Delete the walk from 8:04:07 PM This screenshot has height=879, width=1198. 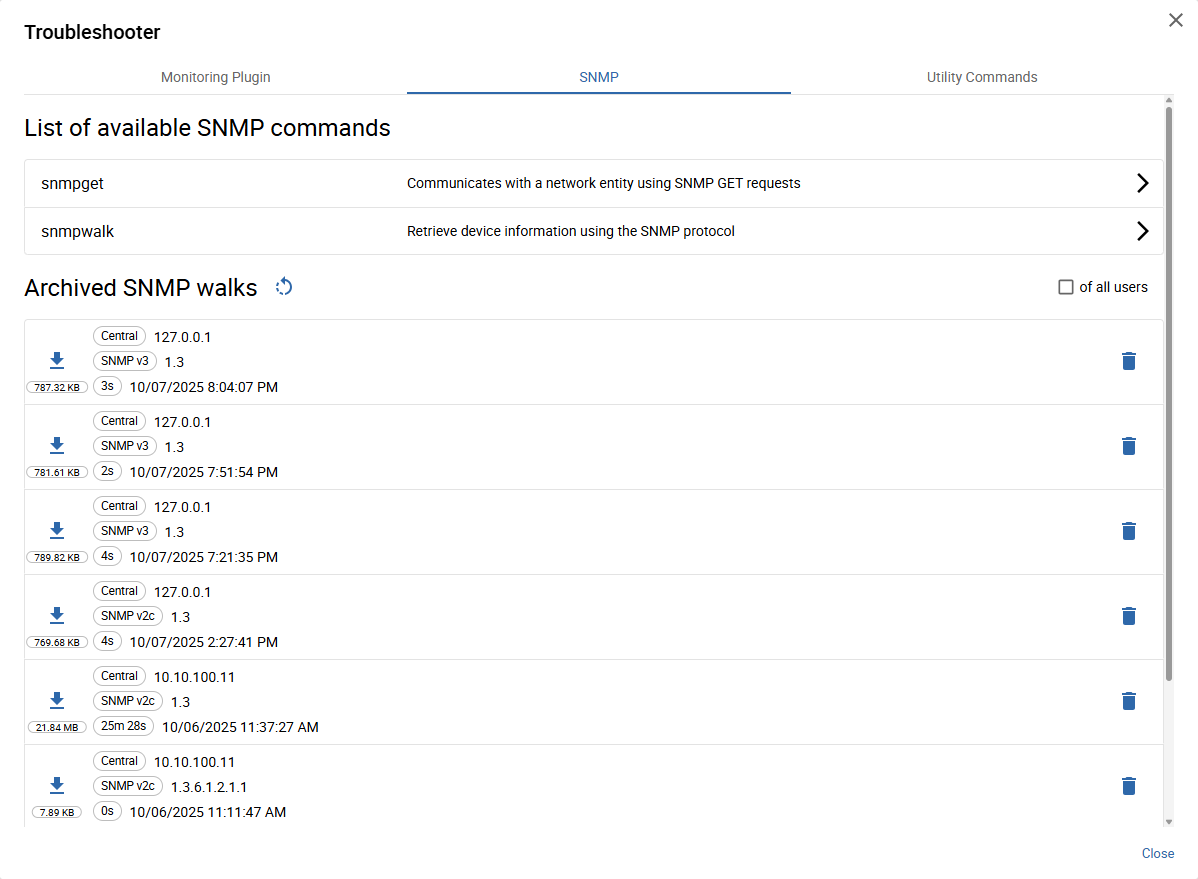1128,361
